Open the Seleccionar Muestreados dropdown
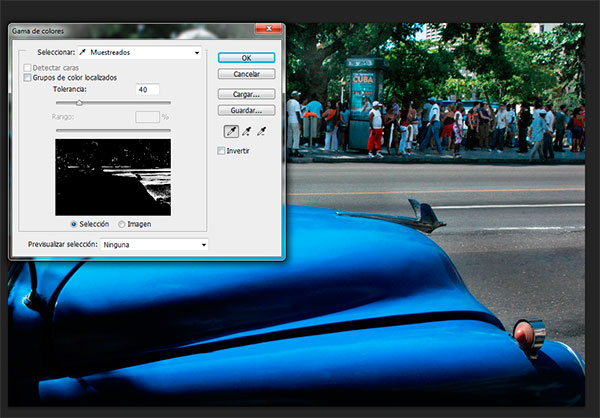 click(x=140, y=52)
